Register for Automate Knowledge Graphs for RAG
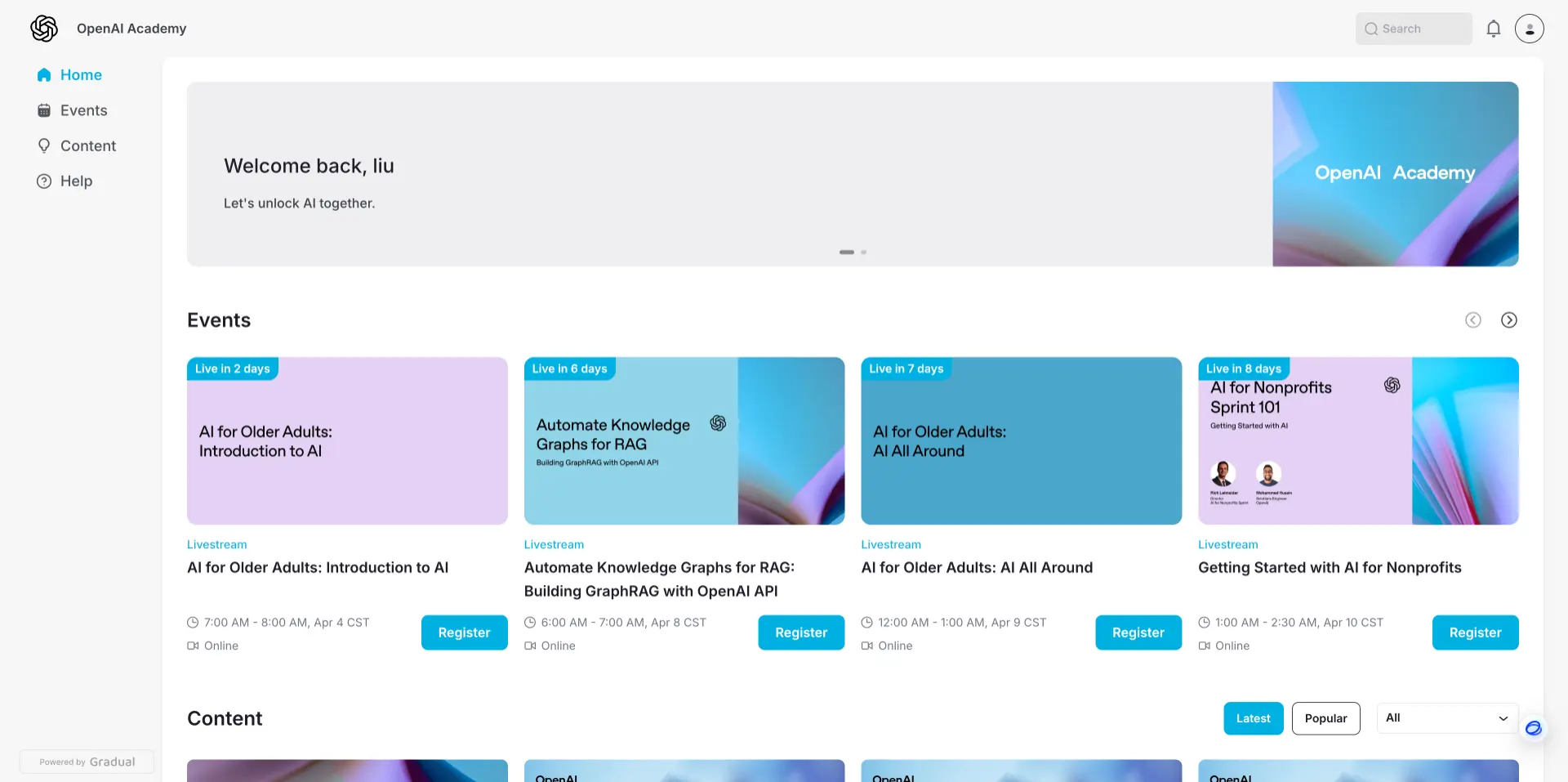The width and height of the screenshot is (1568, 782). 801,632
